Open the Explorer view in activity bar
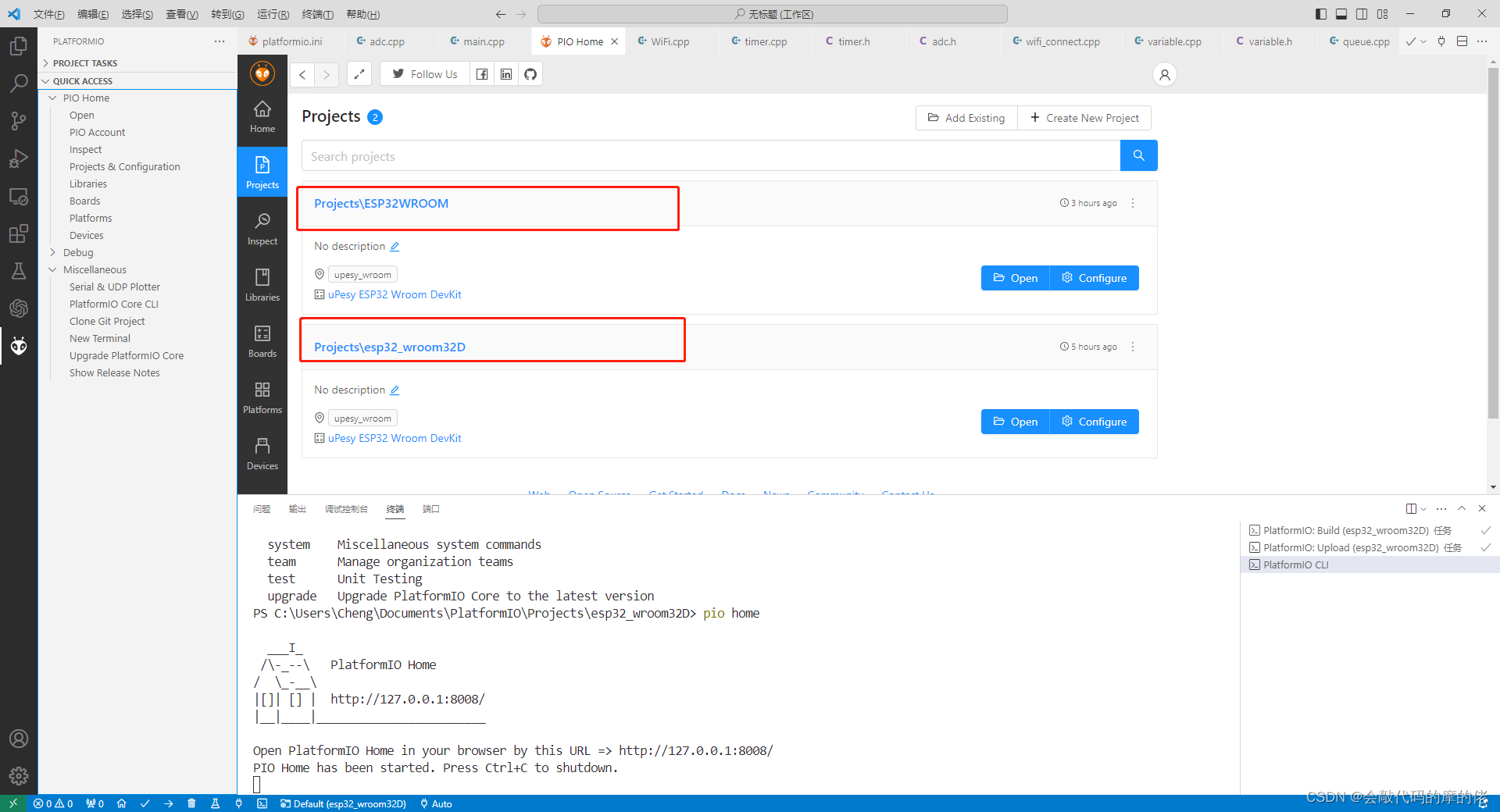The width and height of the screenshot is (1500, 812). tap(19, 46)
